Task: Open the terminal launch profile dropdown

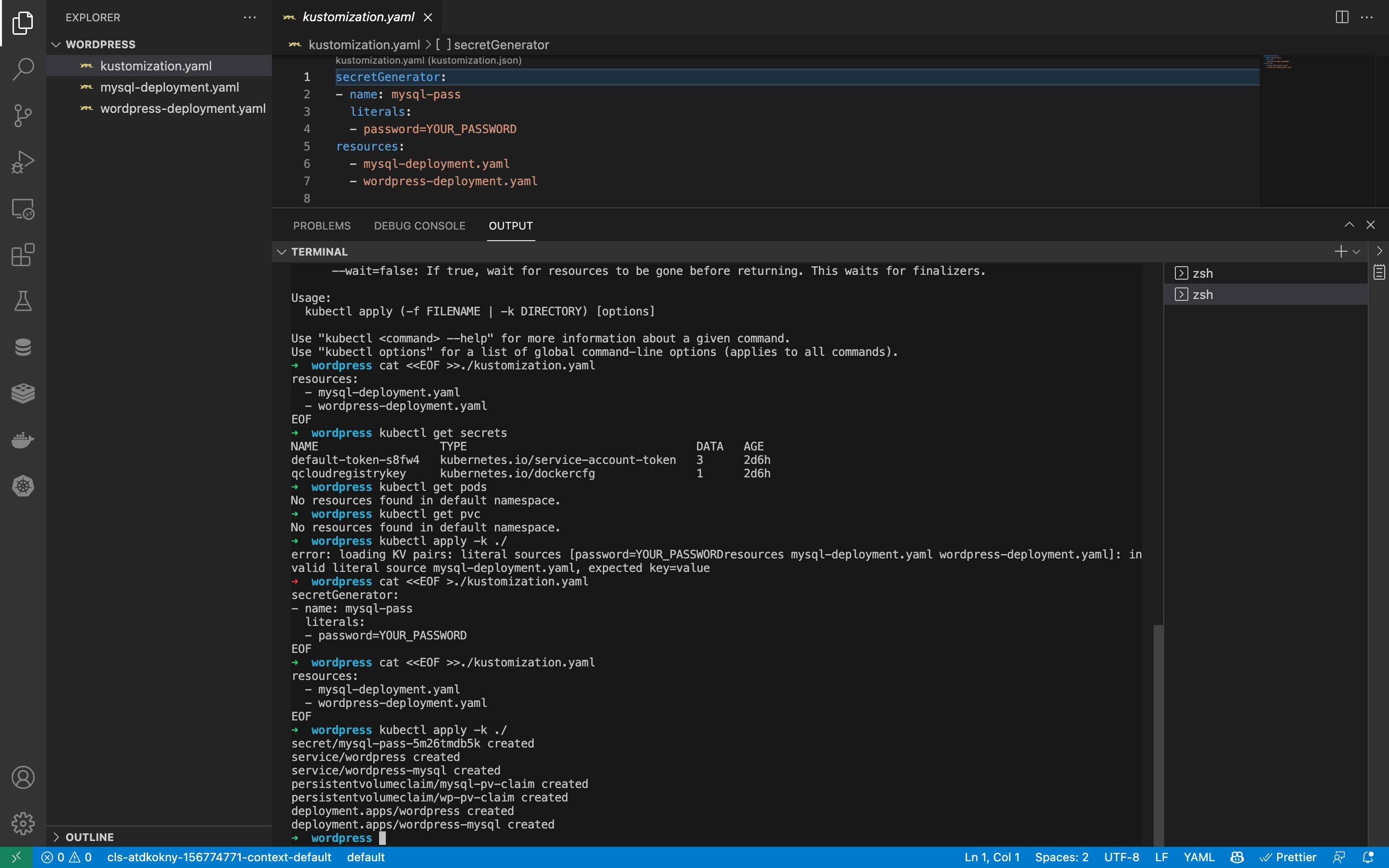Action: (1356, 251)
